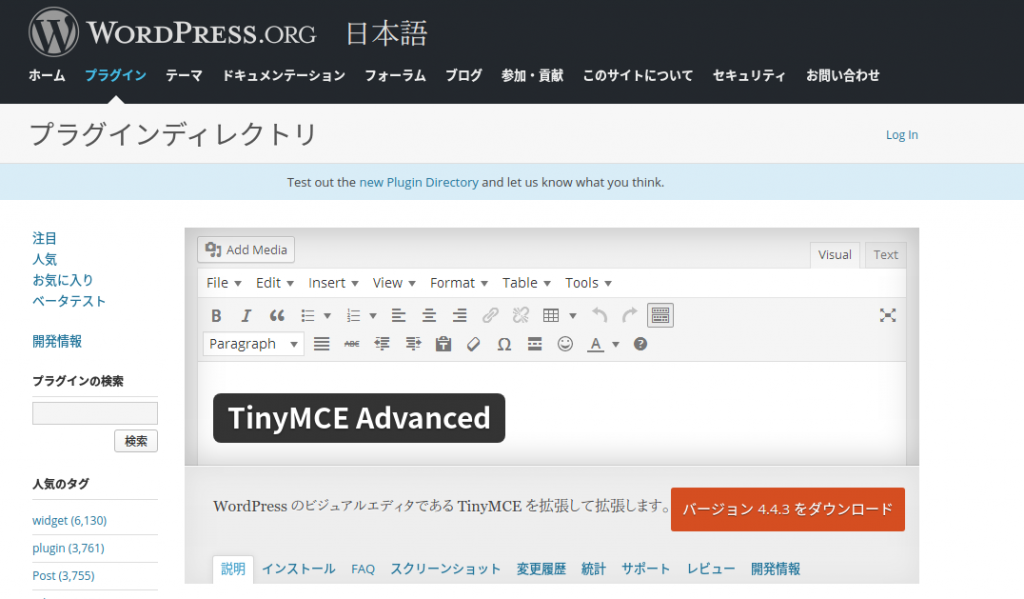The width and height of the screenshot is (1024, 599).
Task: Open the Tools menu
Action: [x=588, y=283]
